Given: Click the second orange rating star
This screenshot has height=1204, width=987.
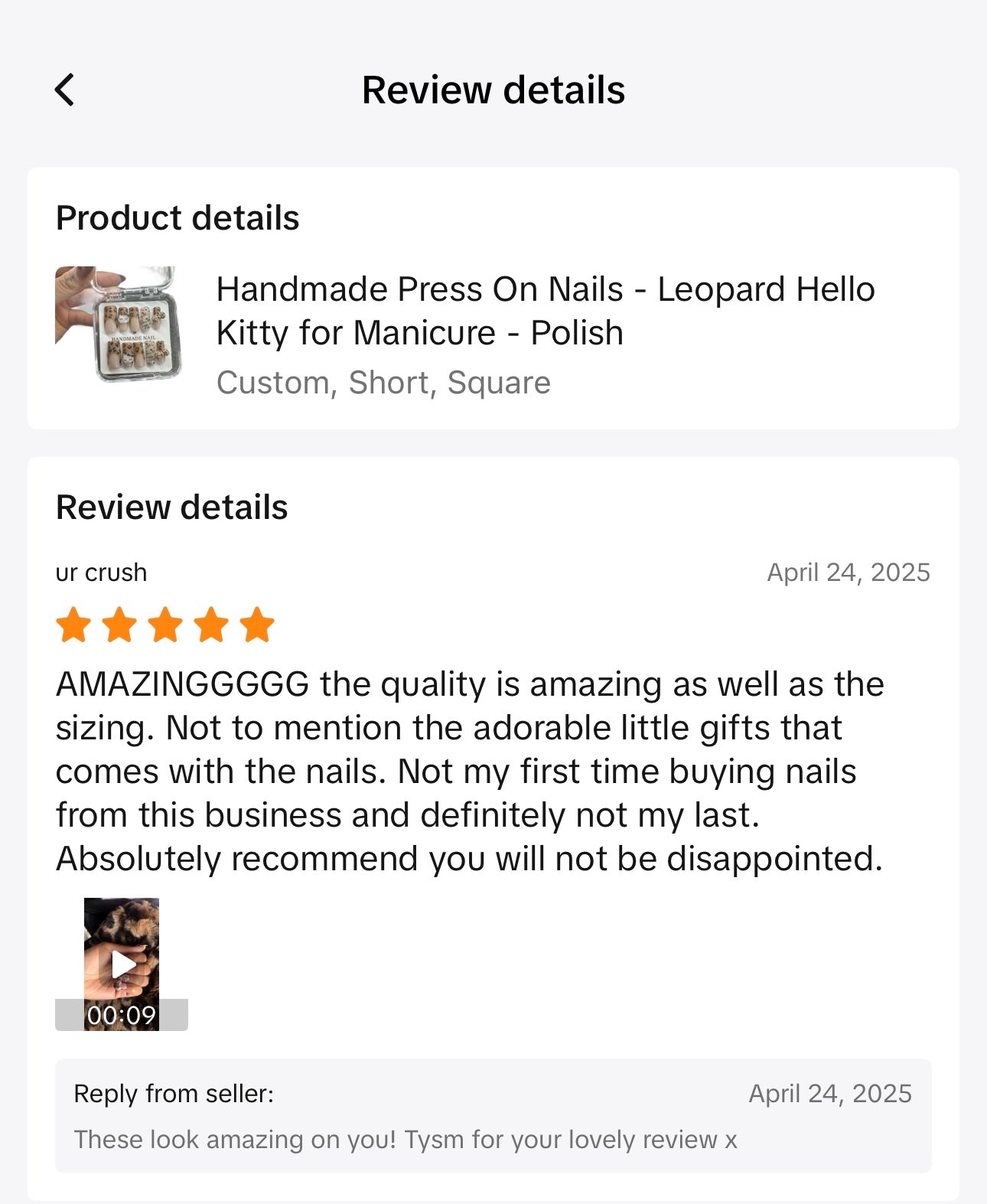Looking at the screenshot, I should (120, 625).
